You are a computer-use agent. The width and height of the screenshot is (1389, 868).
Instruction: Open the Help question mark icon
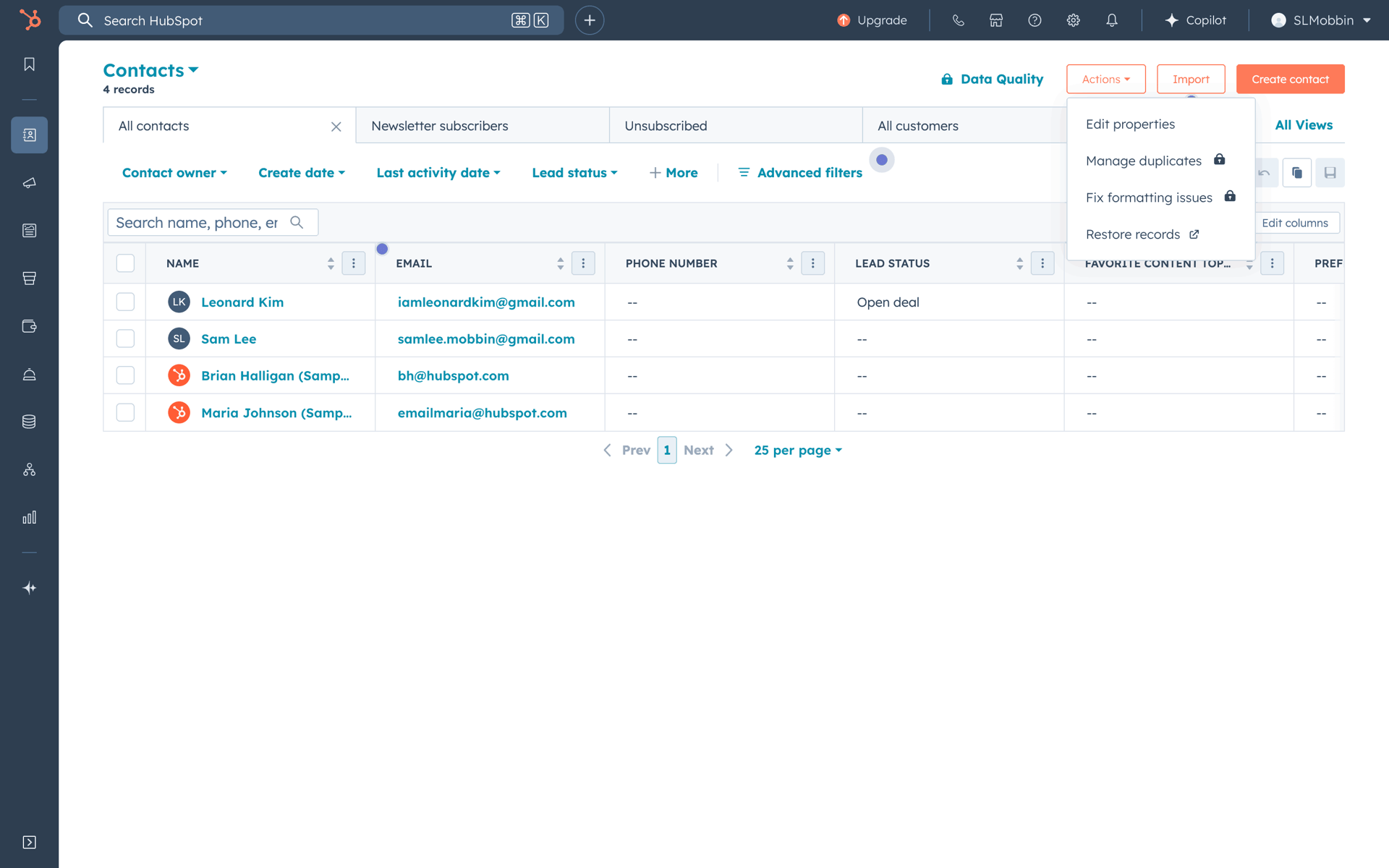[1035, 20]
